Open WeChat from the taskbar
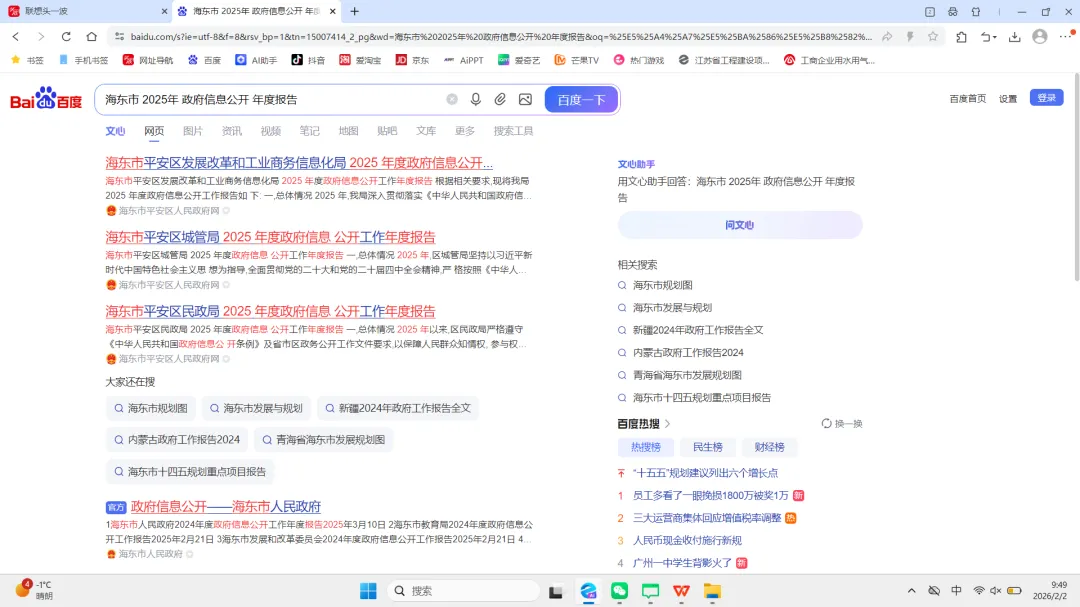Image resolution: width=1080 pixels, height=607 pixels. [620, 591]
